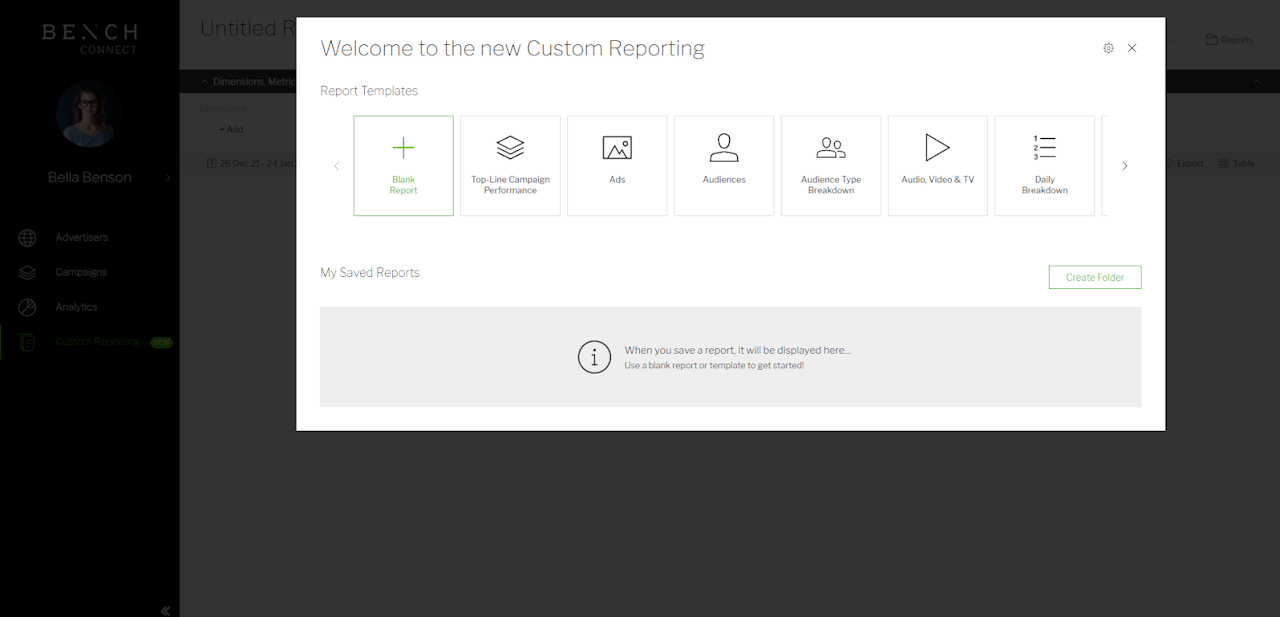Open settings gear in welcome dialog
Screen dimensions: 1280x617
1108,48
